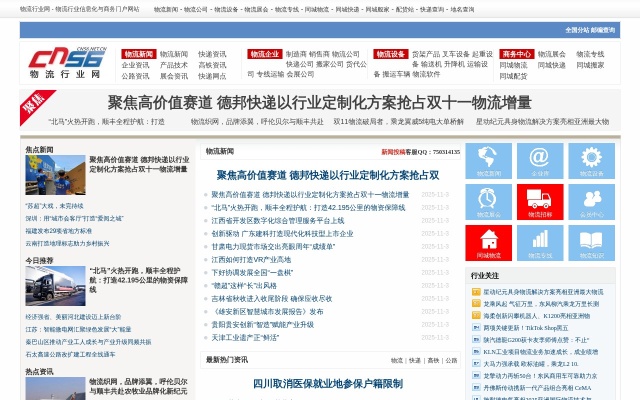Image resolution: width=640 pixels, height=400 pixels.
Task: Select the red 物流设备 navigation tab
Action: click(391, 54)
